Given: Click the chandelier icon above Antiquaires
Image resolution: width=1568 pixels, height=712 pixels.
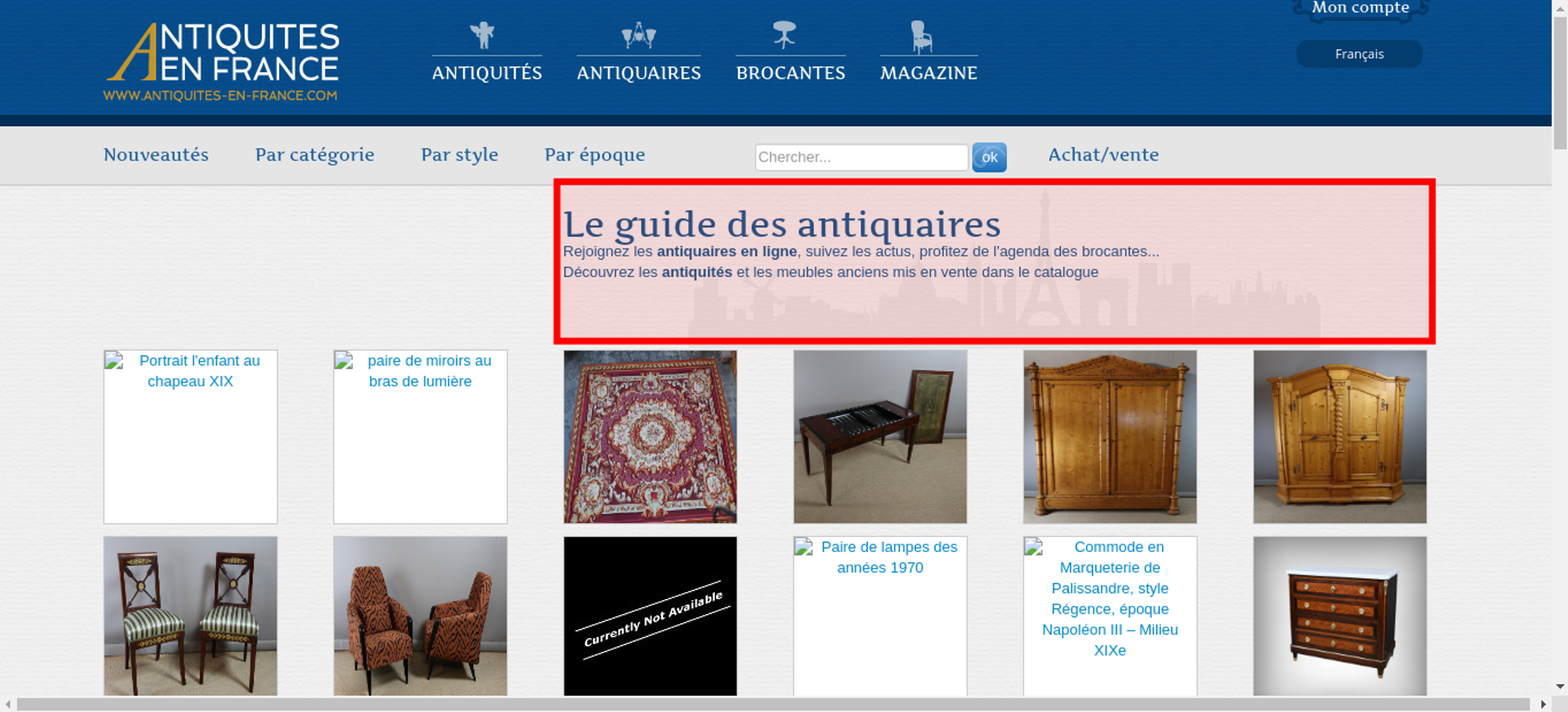Looking at the screenshot, I should [638, 35].
